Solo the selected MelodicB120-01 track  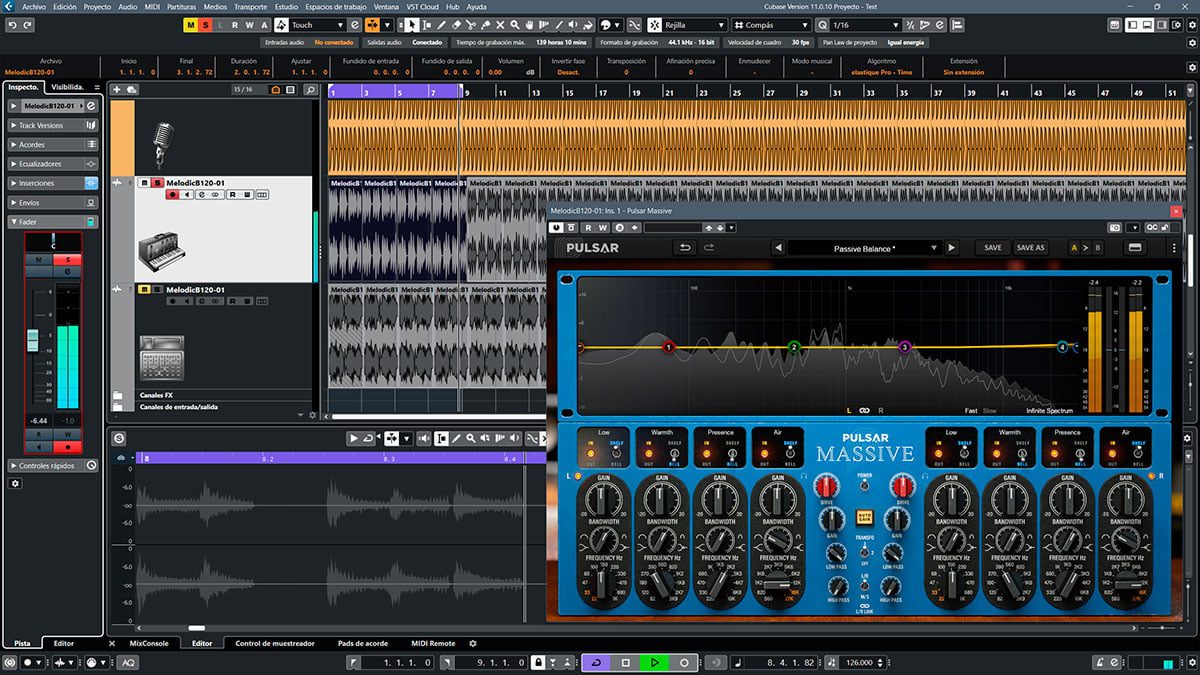coord(157,183)
